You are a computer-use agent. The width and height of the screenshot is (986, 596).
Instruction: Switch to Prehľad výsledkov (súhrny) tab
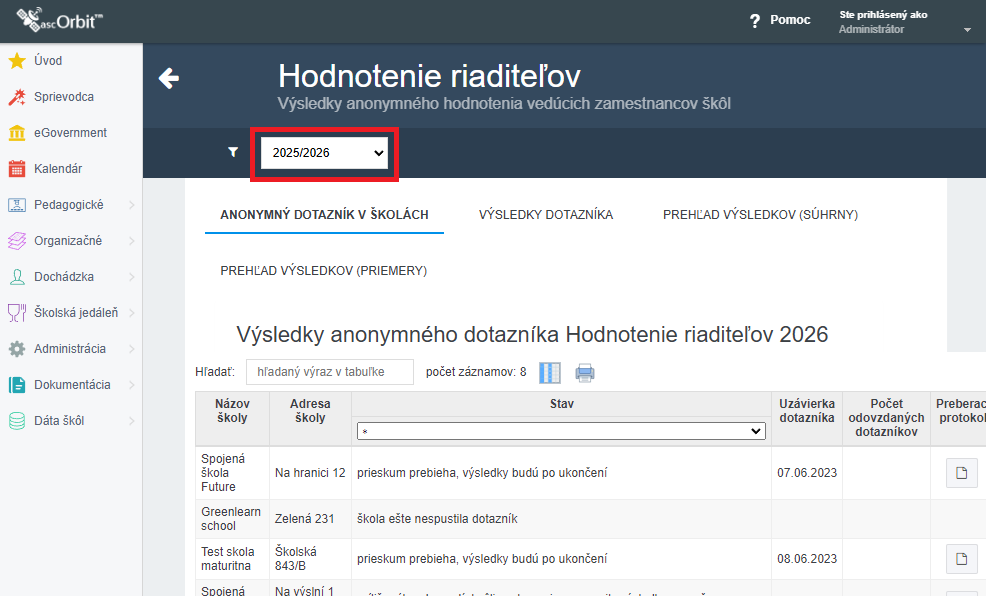(x=760, y=215)
